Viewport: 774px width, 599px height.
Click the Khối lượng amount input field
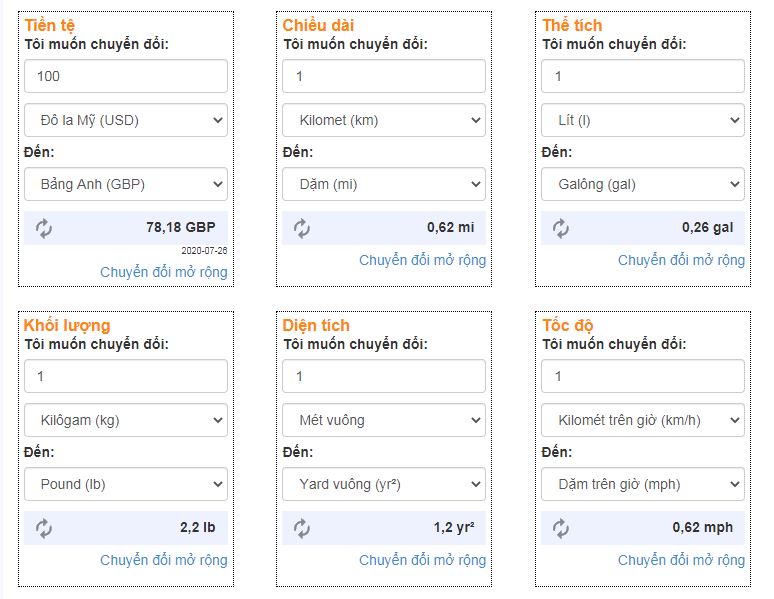pos(126,376)
